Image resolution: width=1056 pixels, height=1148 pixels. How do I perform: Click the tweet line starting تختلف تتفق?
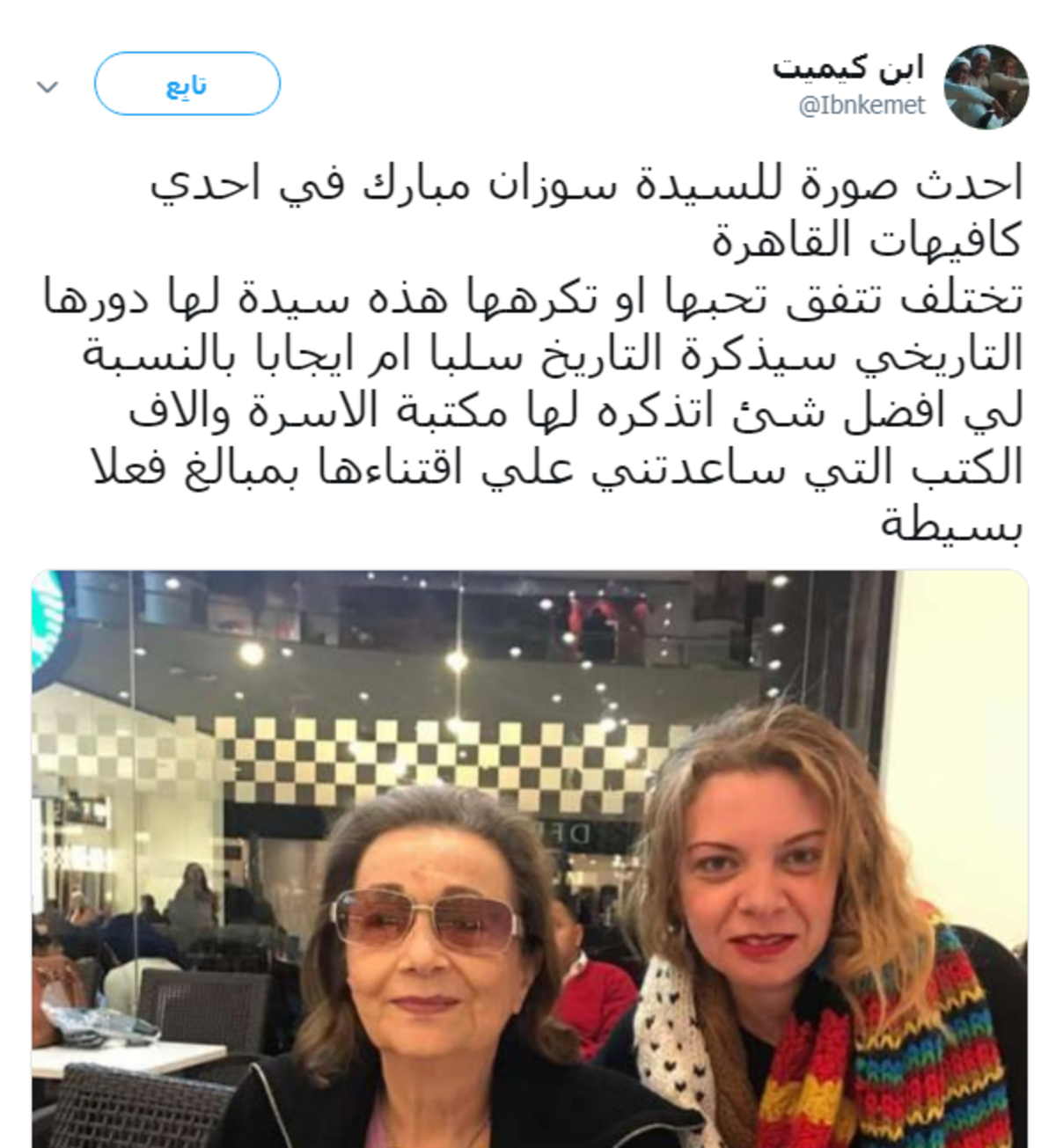[x=533, y=298]
